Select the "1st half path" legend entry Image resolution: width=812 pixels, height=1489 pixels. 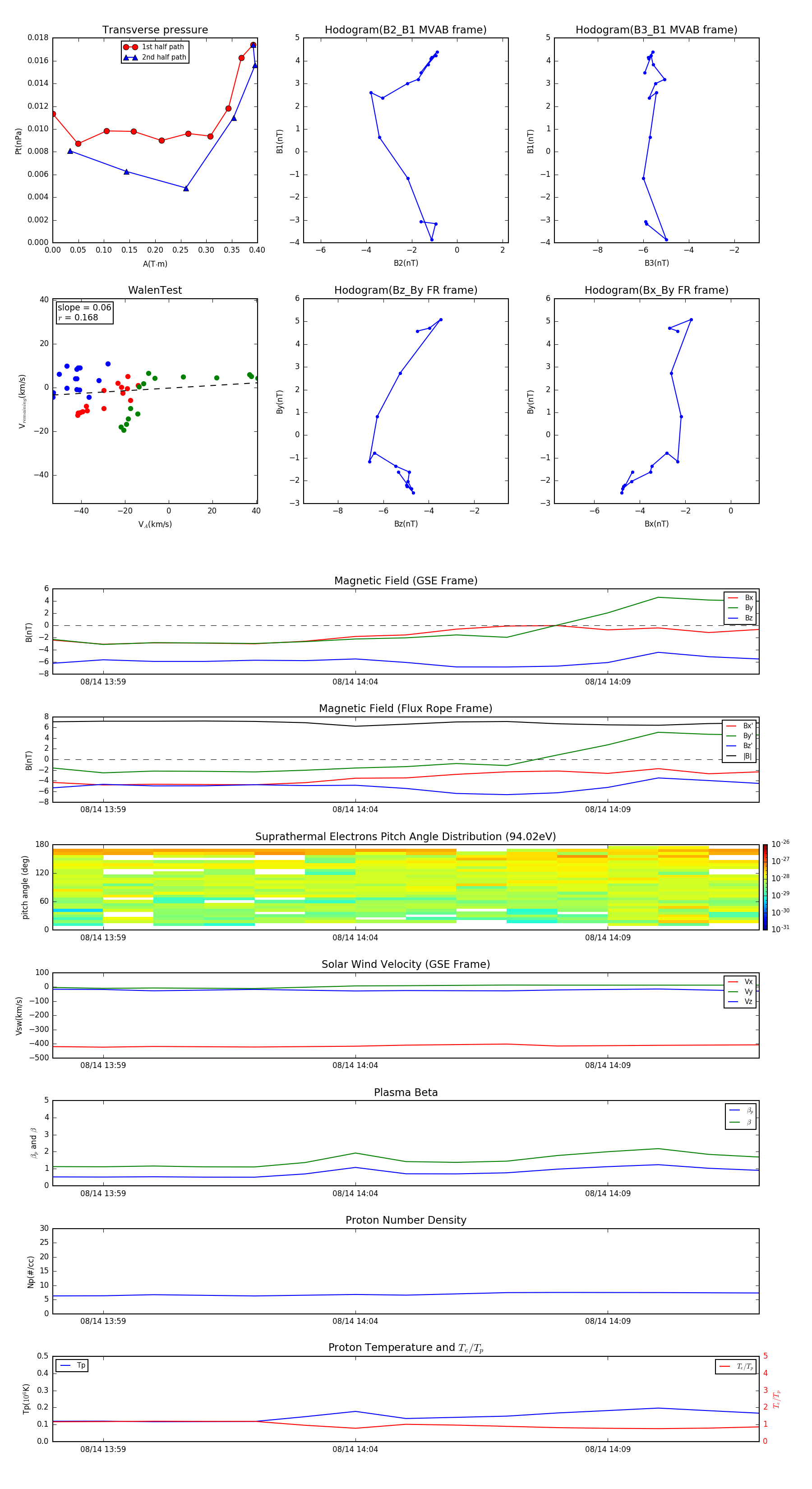coord(154,47)
